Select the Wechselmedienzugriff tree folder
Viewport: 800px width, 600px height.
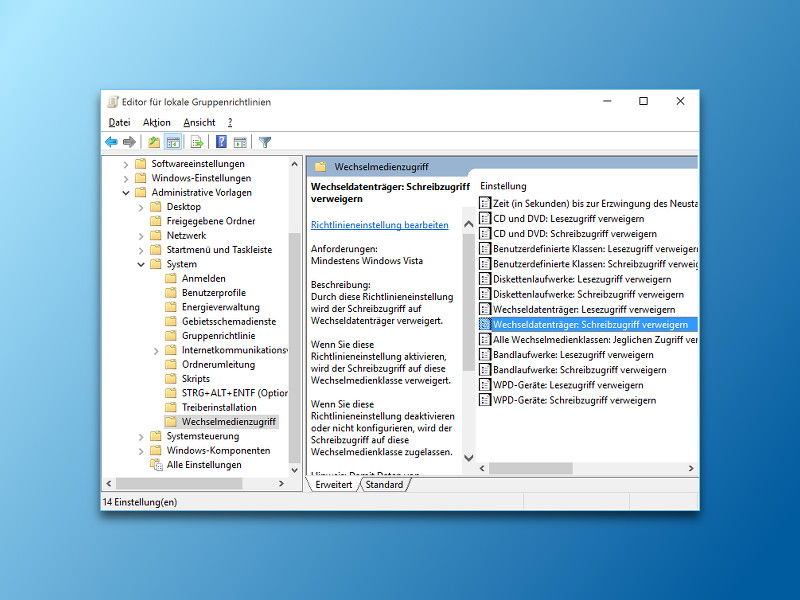[x=221, y=421]
